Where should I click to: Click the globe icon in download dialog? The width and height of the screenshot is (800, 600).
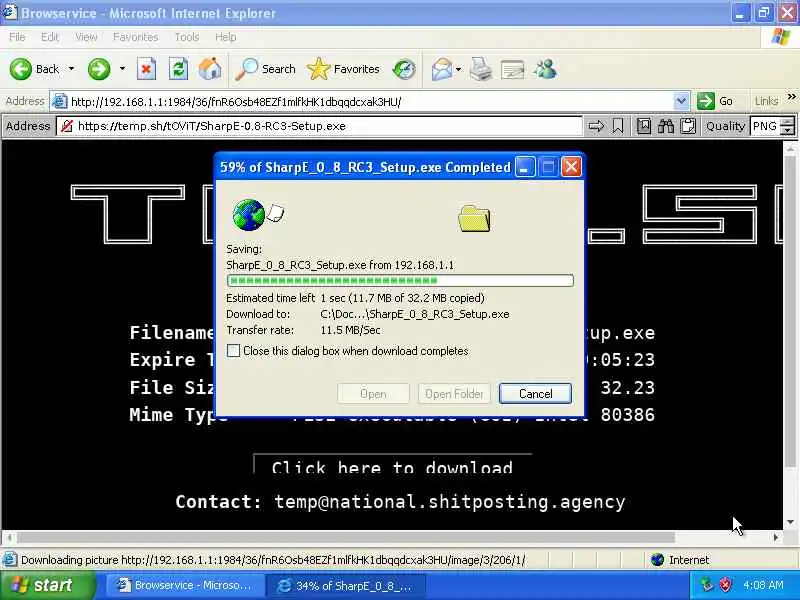(249, 215)
